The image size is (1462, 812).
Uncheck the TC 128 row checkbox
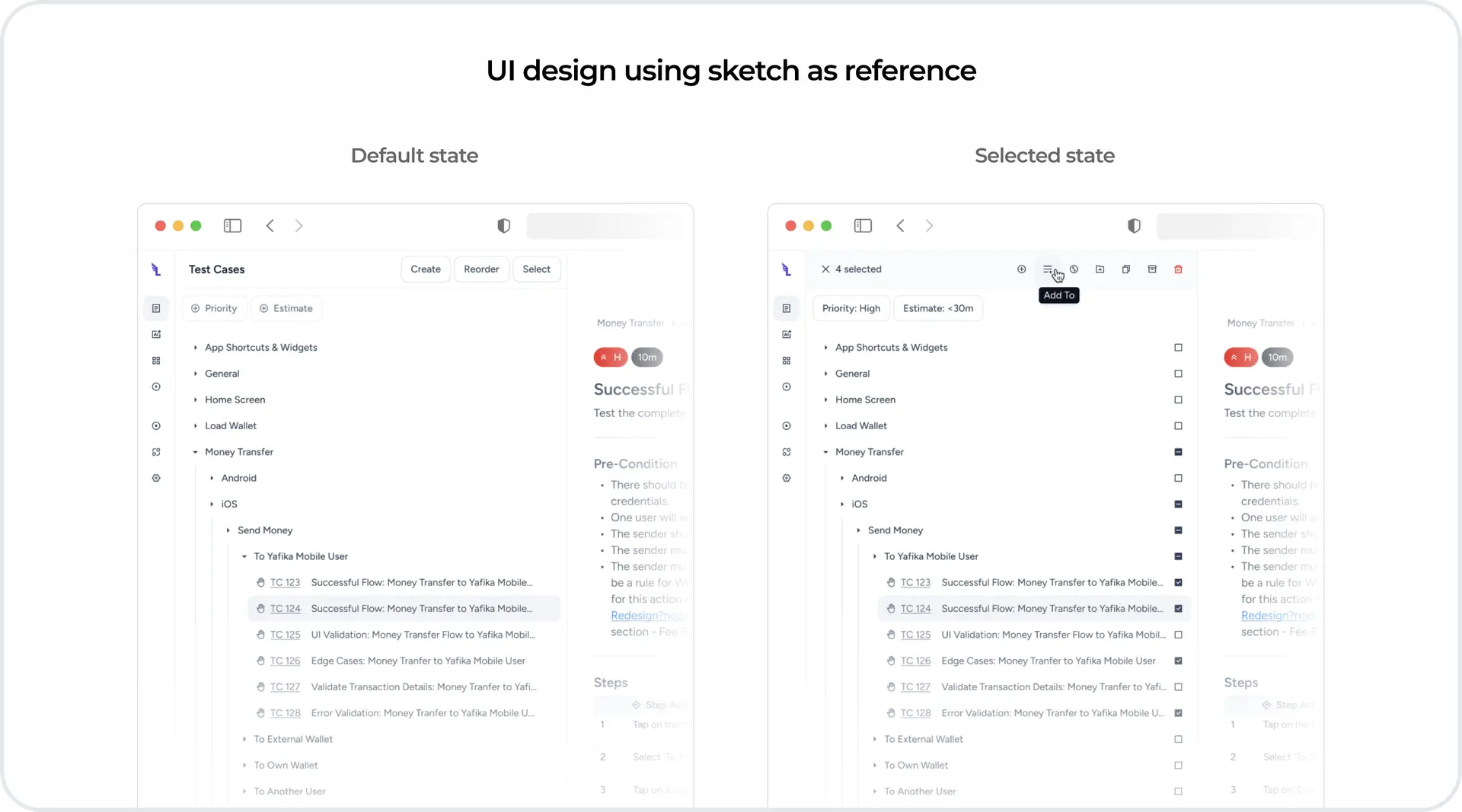[1178, 713]
